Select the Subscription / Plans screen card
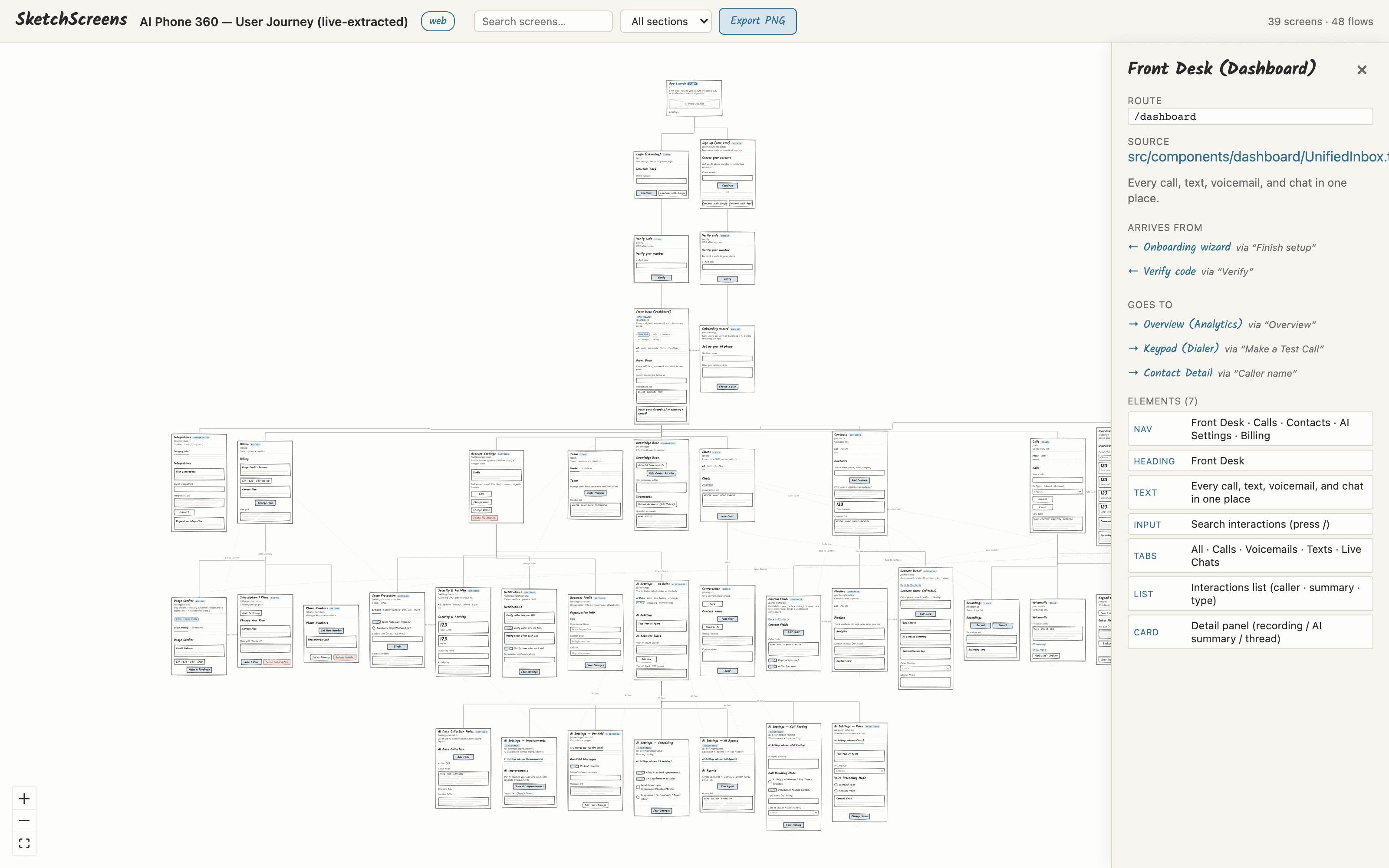Screen dimensions: 1389x868 point(265,631)
